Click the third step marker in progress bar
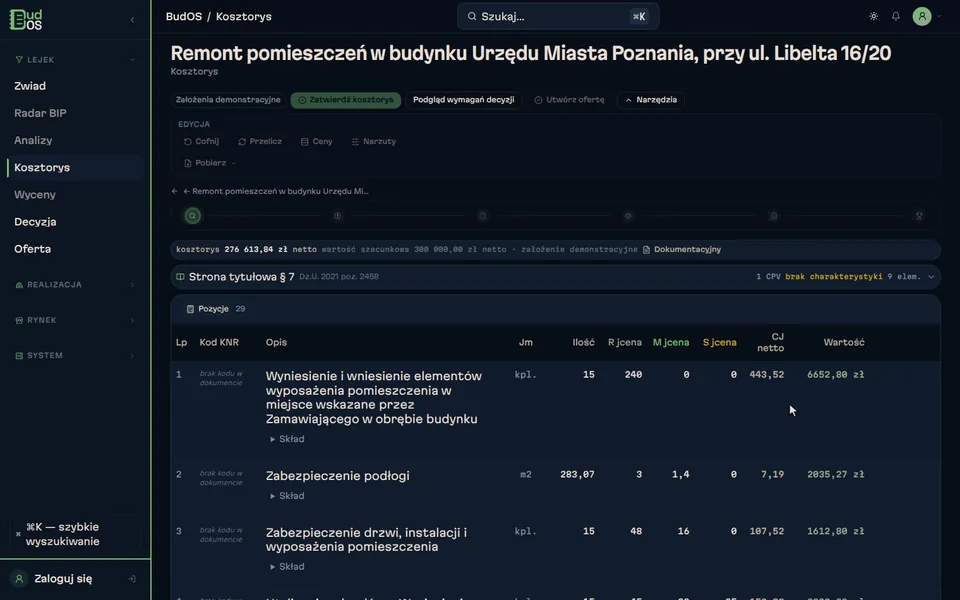The height and width of the screenshot is (600, 960). click(x=482, y=216)
